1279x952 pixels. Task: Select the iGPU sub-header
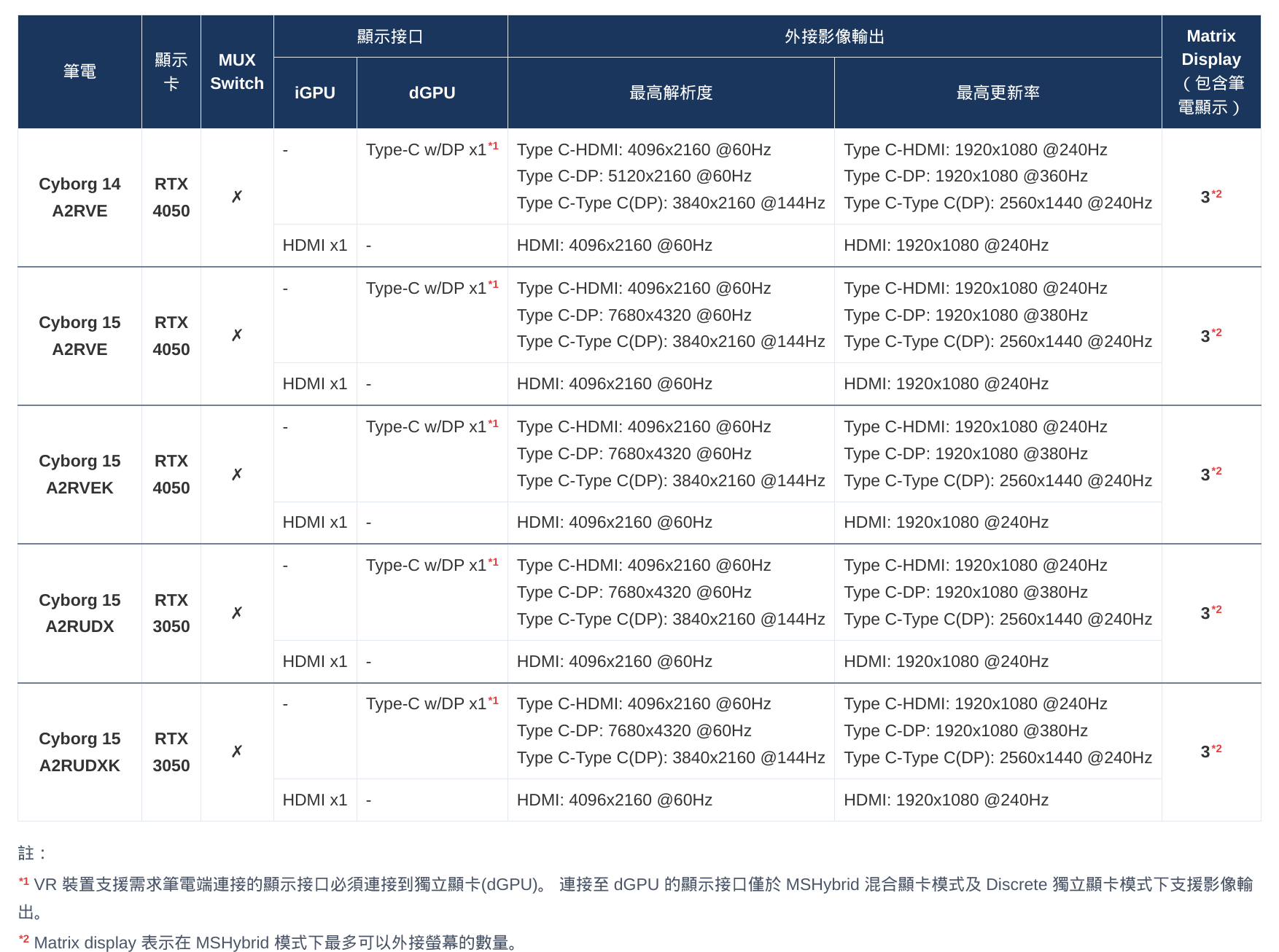[315, 93]
